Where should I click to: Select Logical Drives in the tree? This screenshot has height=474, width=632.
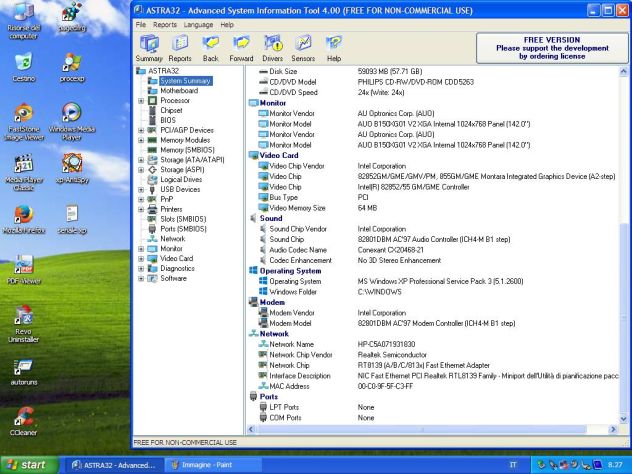(181, 179)
